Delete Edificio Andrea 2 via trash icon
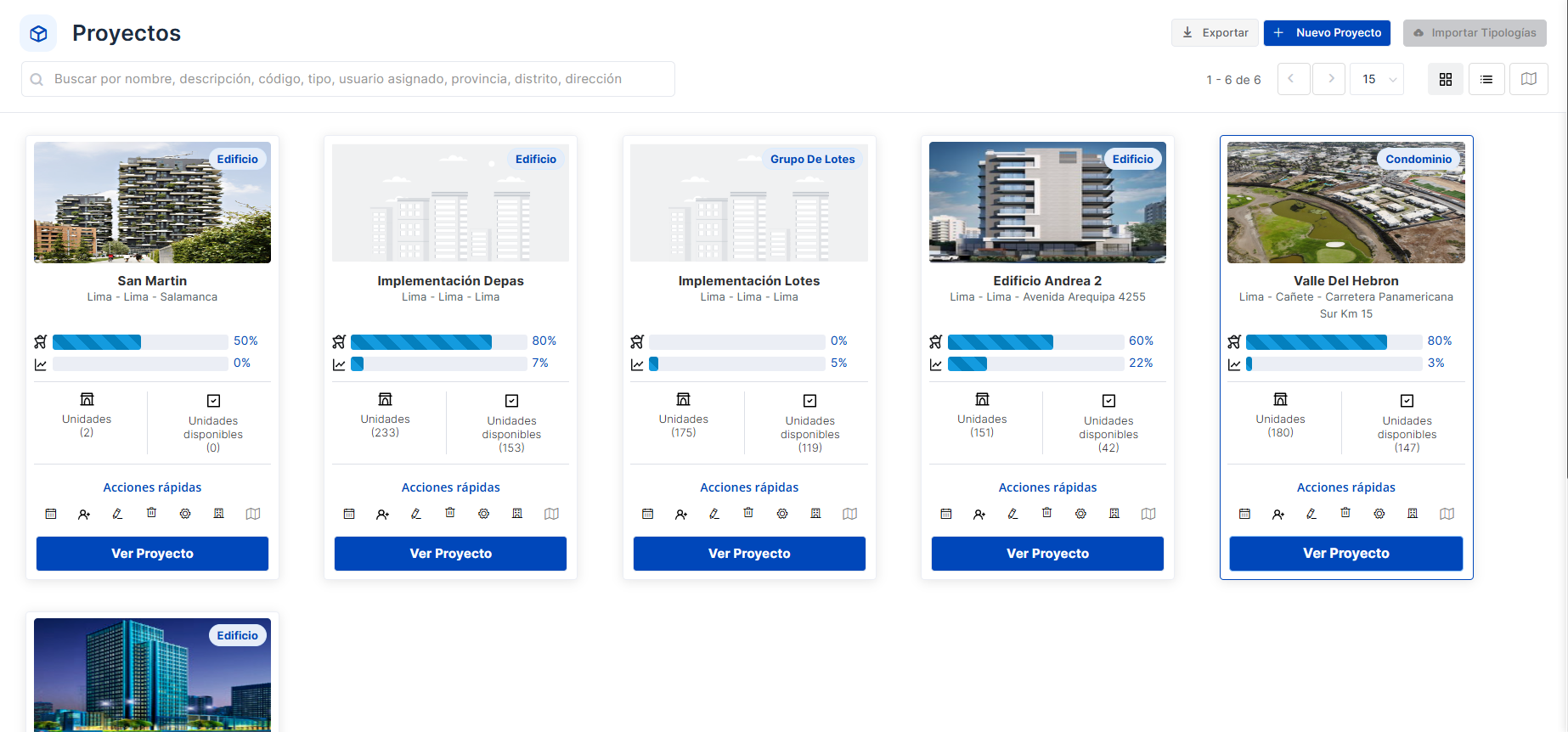This screenshot has width=1568, height=732. 1046,513
